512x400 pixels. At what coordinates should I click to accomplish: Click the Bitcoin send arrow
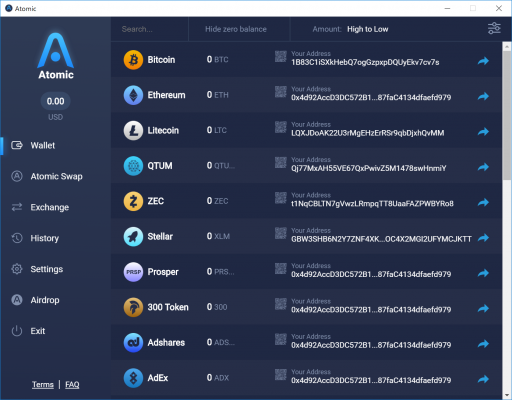tap(483, 61)
